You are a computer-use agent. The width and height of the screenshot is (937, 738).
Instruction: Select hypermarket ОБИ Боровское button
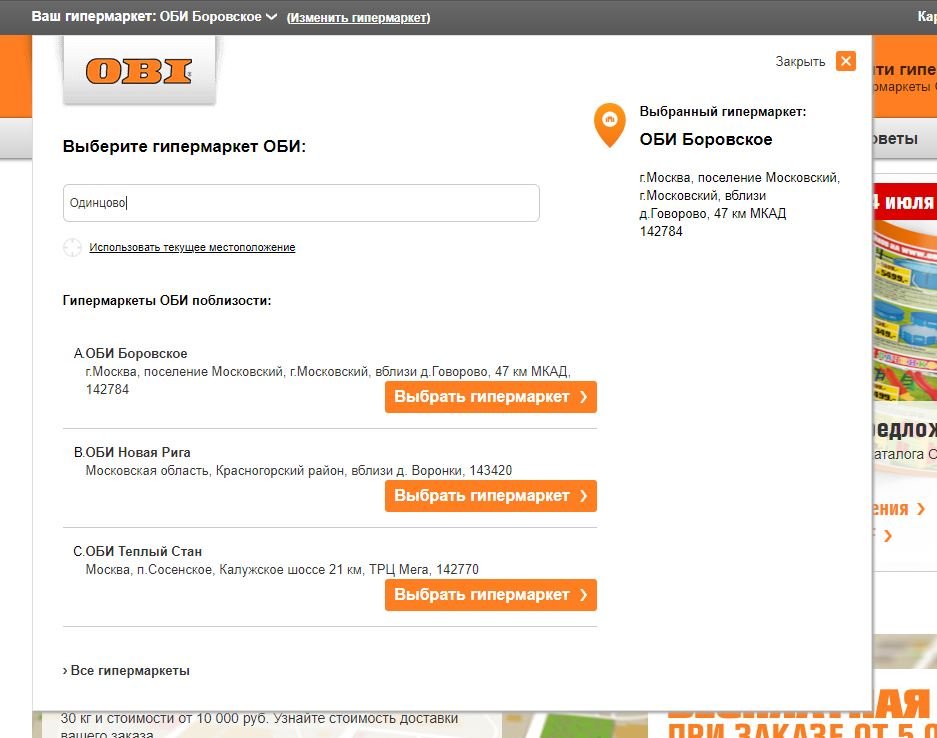click(x=491, y=397)
